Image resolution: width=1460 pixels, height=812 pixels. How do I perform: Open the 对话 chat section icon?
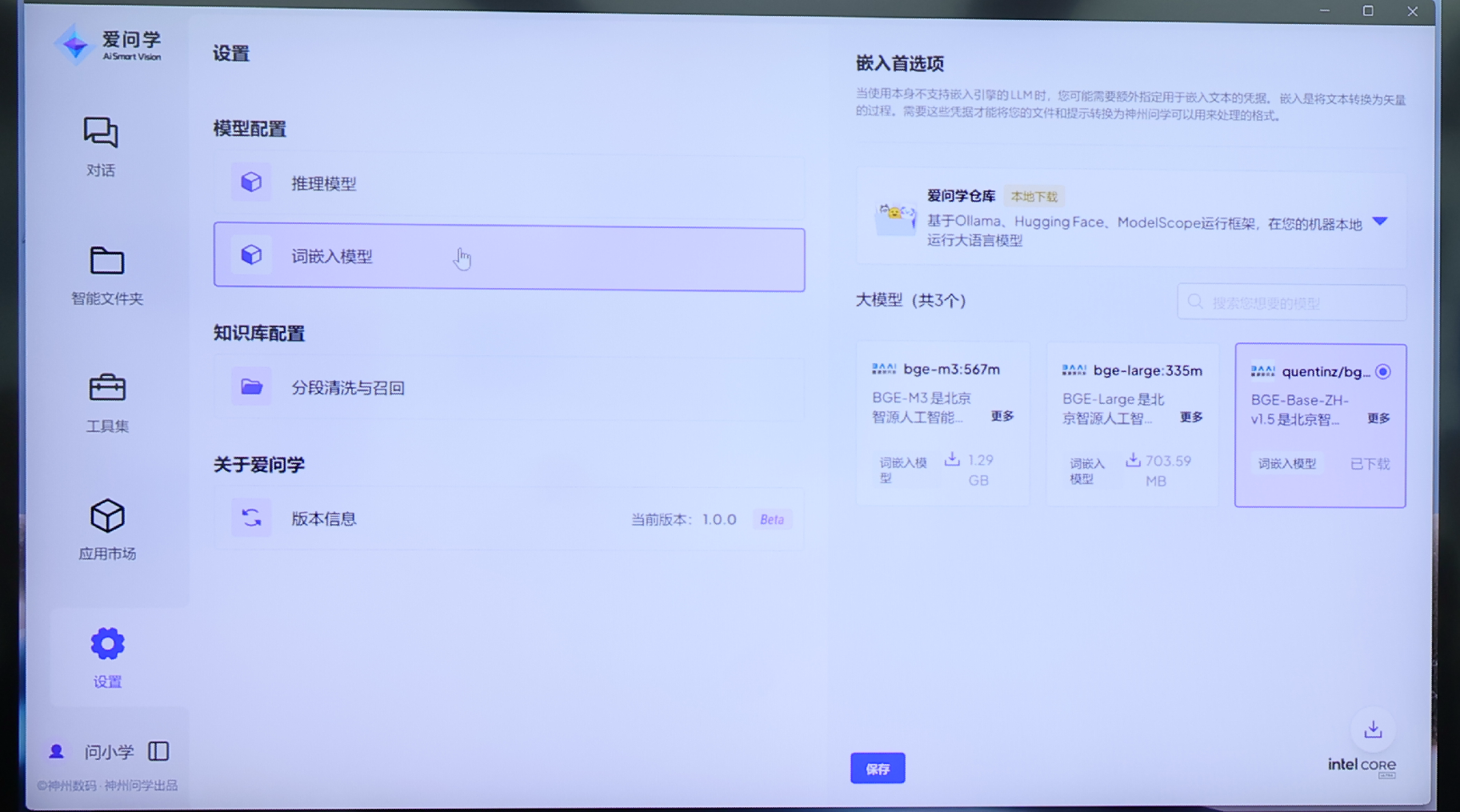101,132
